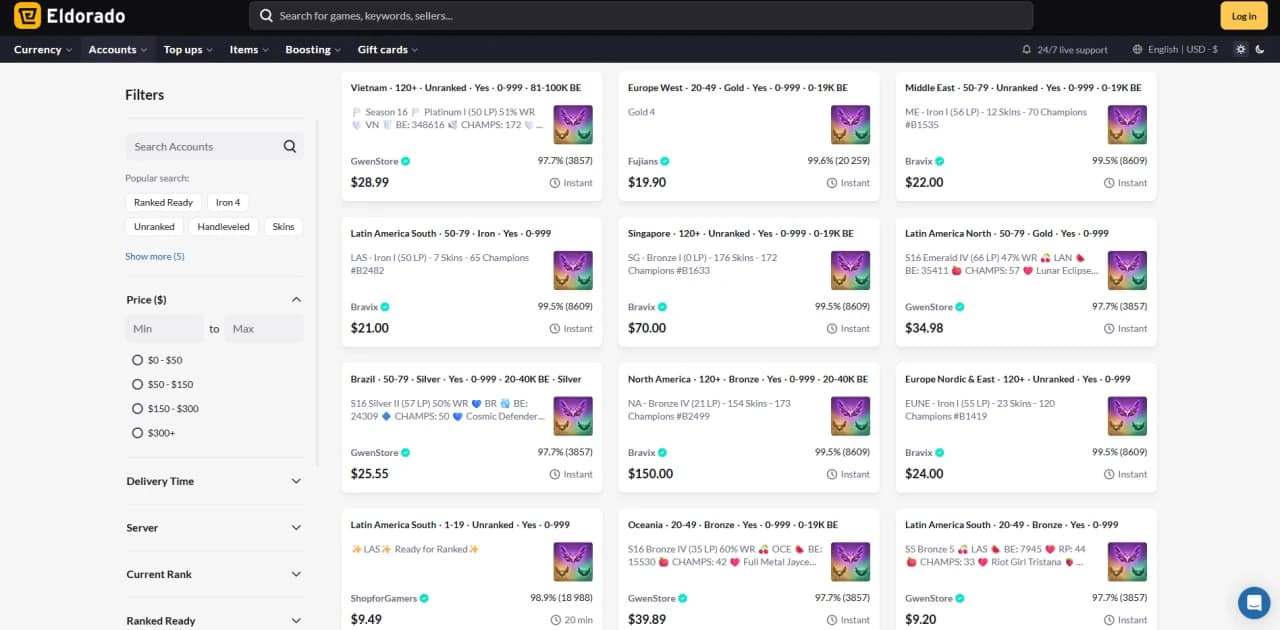Click the clock icon on the $9.49 listing

(x=555, y=620)
